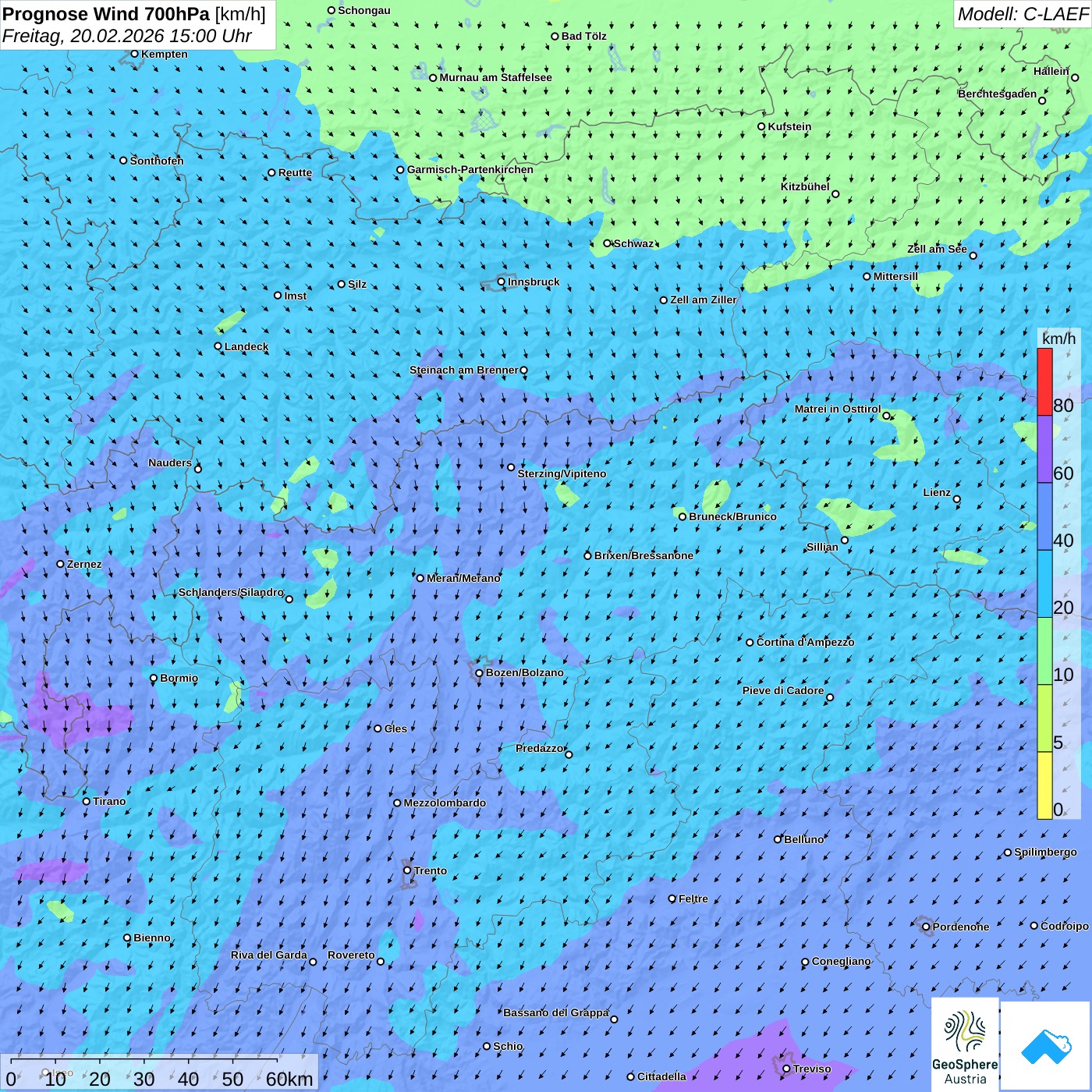This screenshot has width=1092, height=1092.
Task: Click the Zell am See label
Action: (937, 249)
